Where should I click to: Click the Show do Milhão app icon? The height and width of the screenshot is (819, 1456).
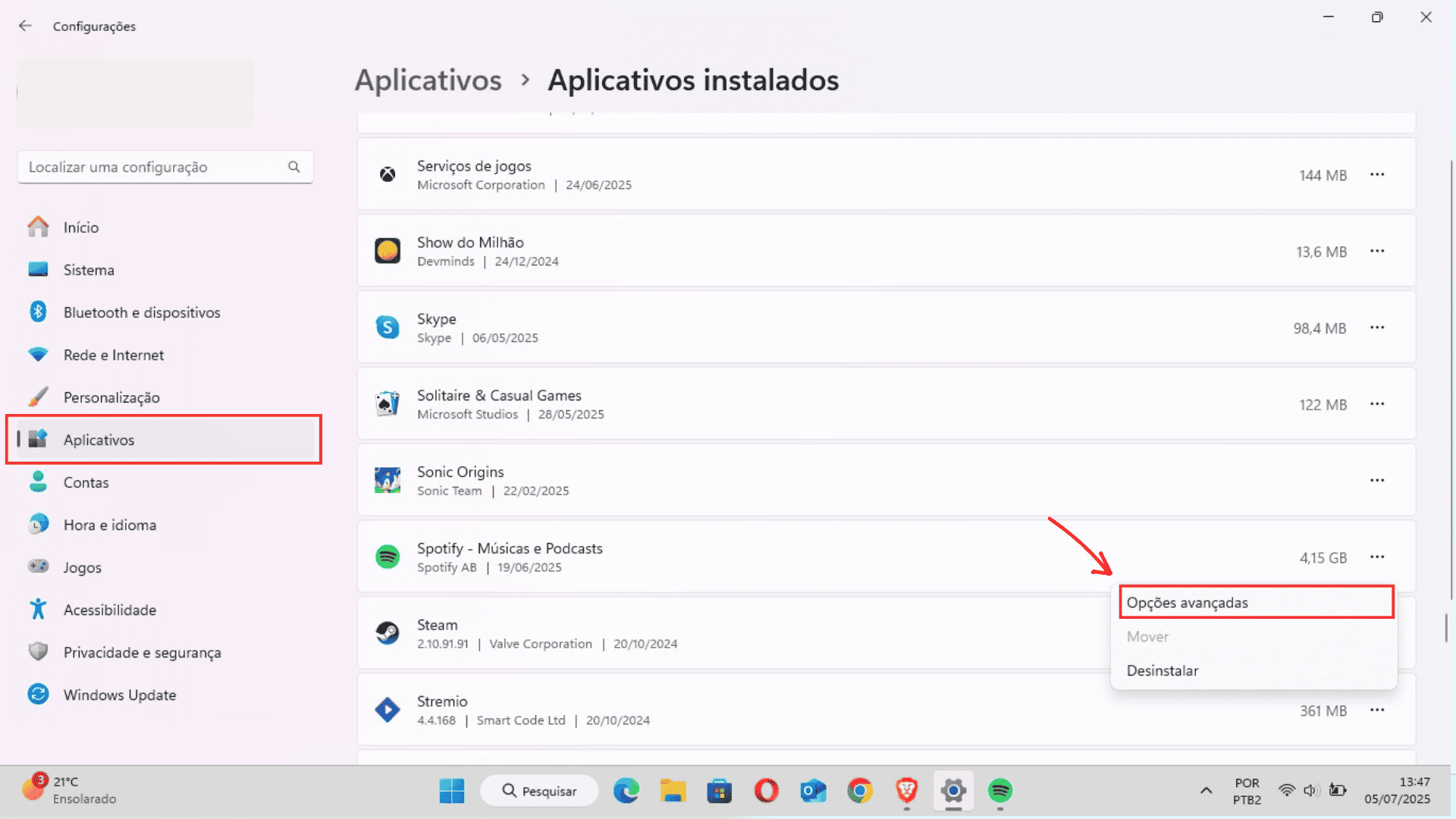click(x=388, y=251)
